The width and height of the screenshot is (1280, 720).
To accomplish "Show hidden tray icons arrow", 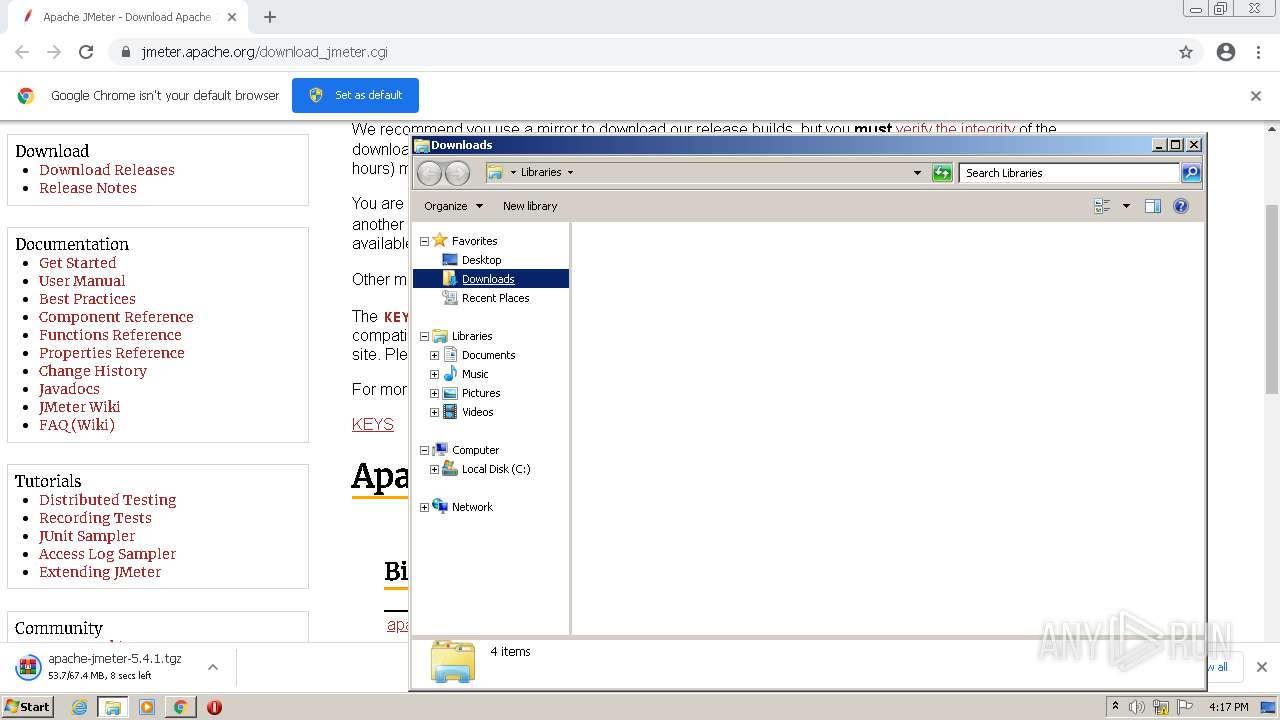I will 1116,707.
